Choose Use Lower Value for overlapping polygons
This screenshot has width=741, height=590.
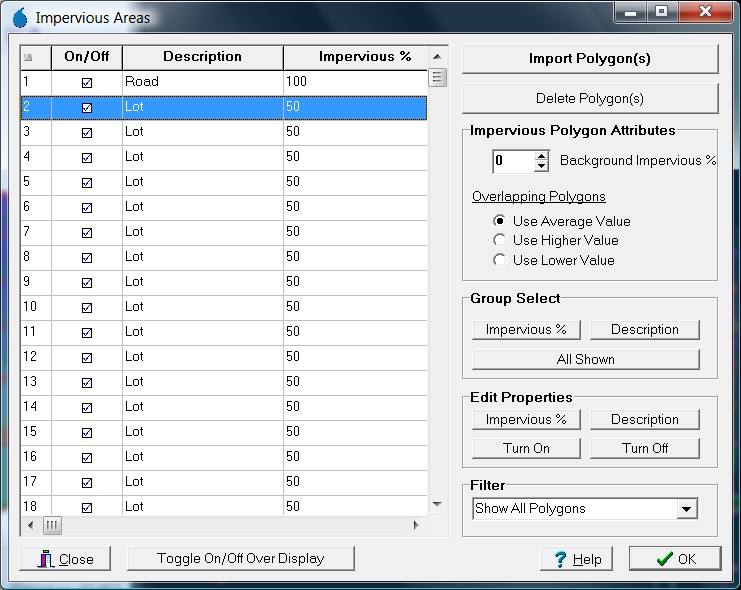coord(500,260)
